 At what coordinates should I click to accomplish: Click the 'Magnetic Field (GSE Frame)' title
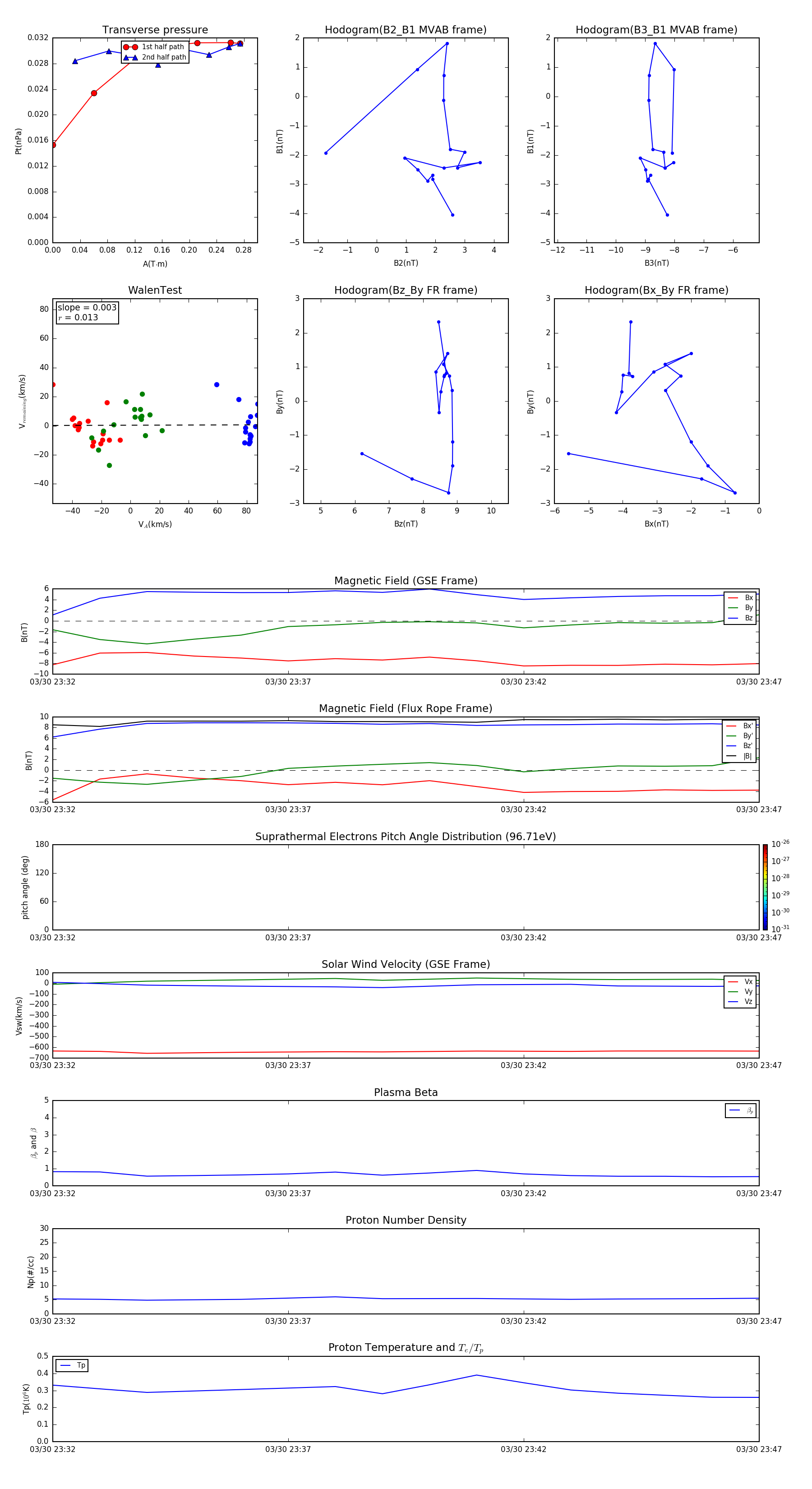[x=406, y=581]
